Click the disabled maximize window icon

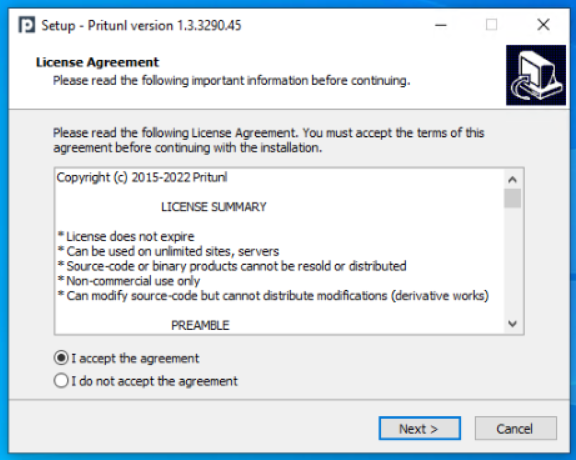tap(492, 25)
